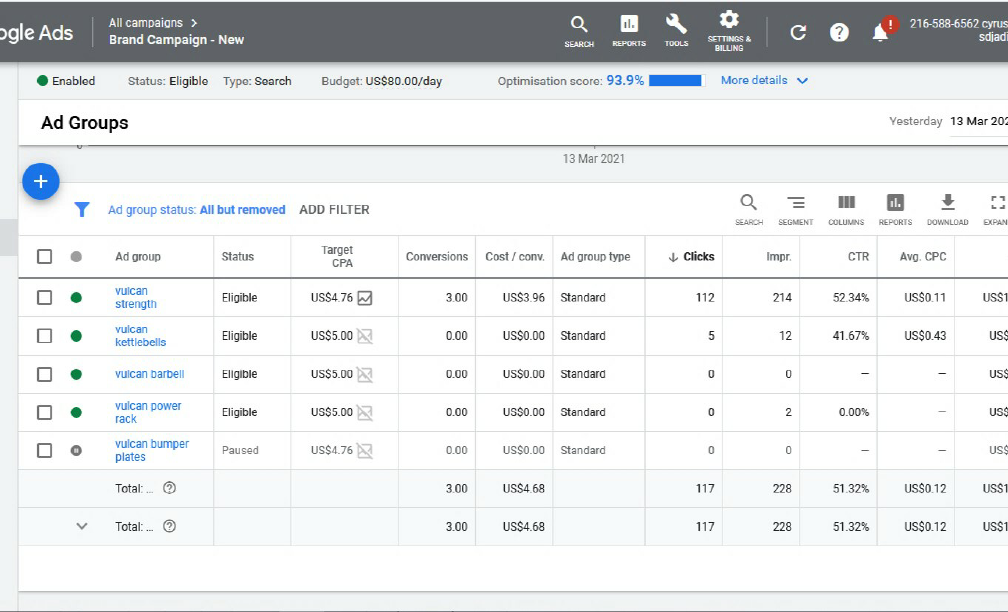Click the simulator icon in vulcan barbell row

click(x=364, y=374)
